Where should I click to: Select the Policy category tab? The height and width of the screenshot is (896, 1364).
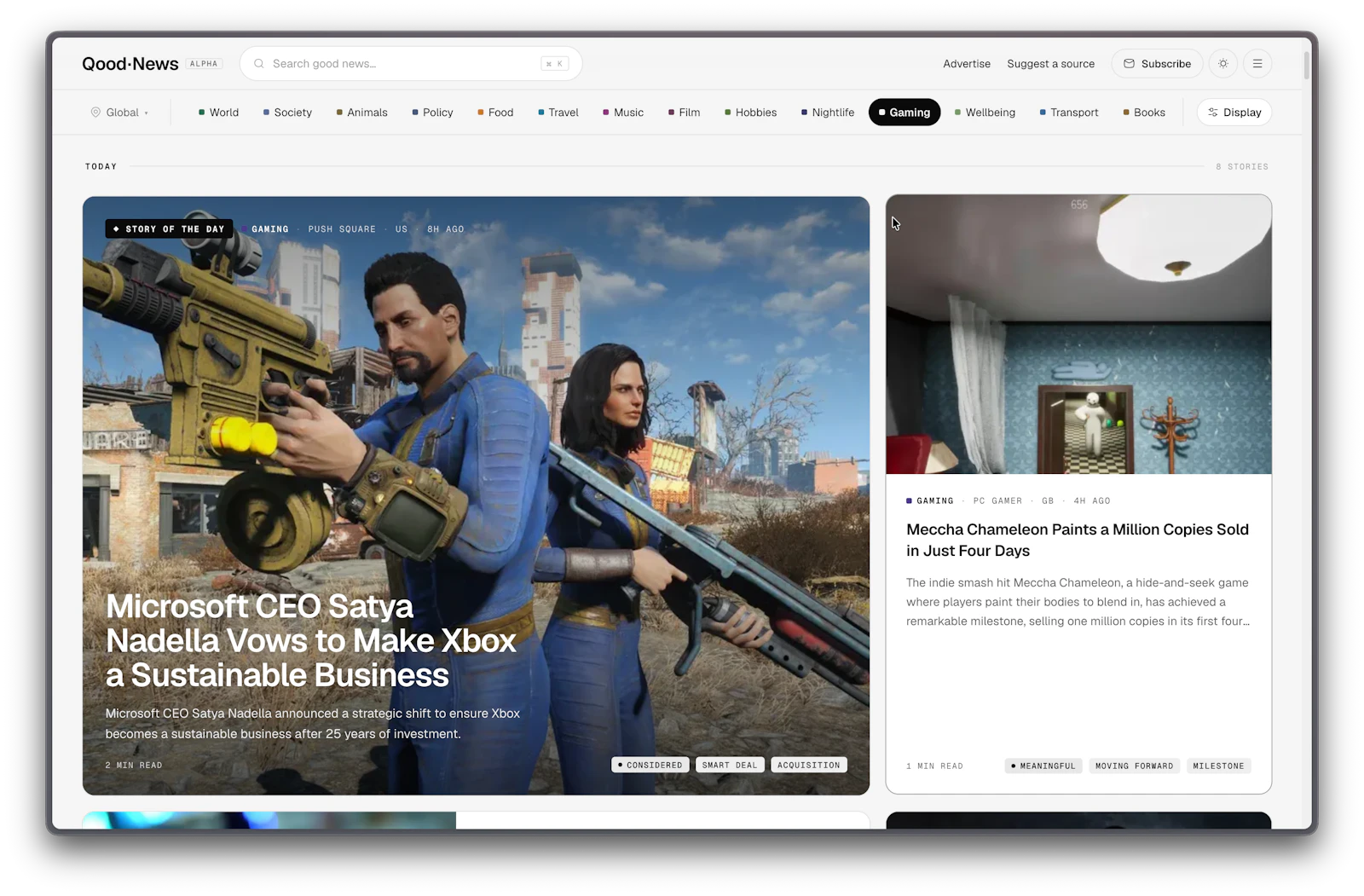tap(432, 113)
